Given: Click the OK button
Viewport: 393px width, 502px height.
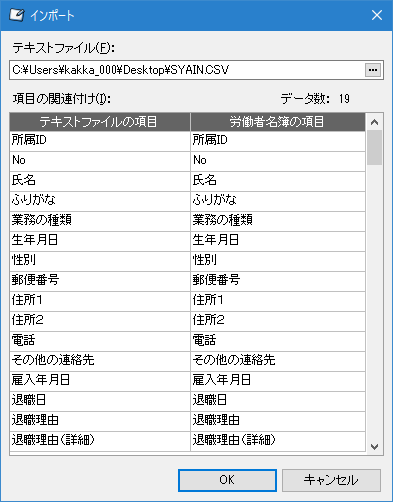Looking at the screenshot, I should pyautogui.click(x=227, y=480).
